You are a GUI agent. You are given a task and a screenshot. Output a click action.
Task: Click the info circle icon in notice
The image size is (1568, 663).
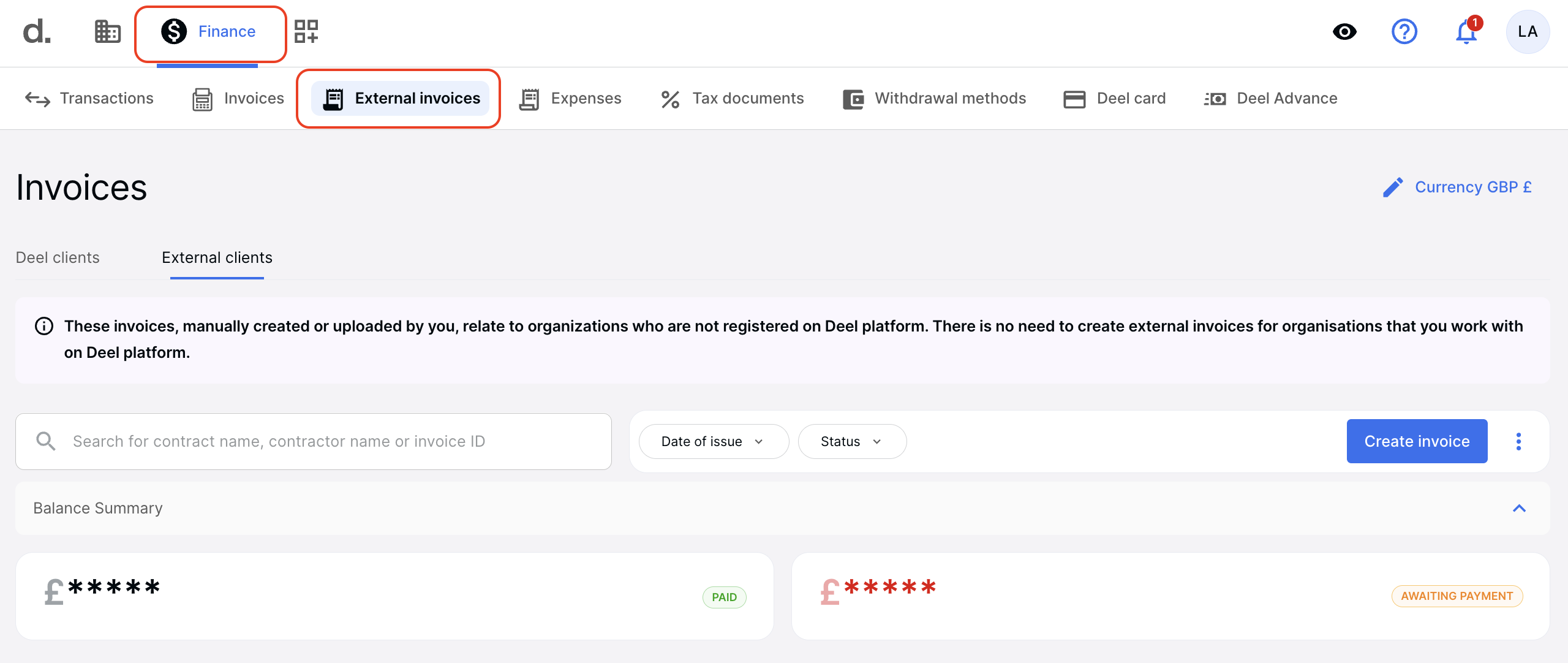point(44,326)
